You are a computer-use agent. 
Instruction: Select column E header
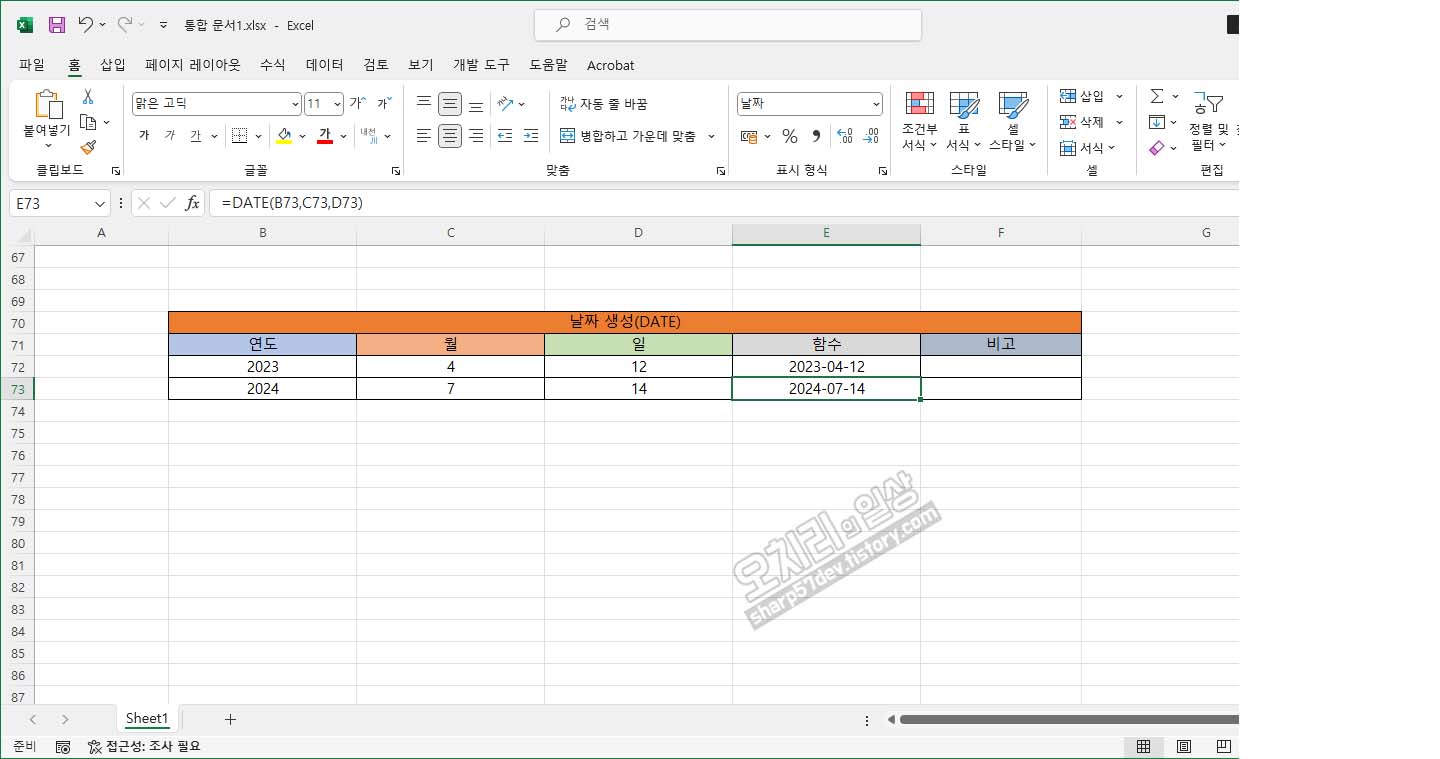826,233
